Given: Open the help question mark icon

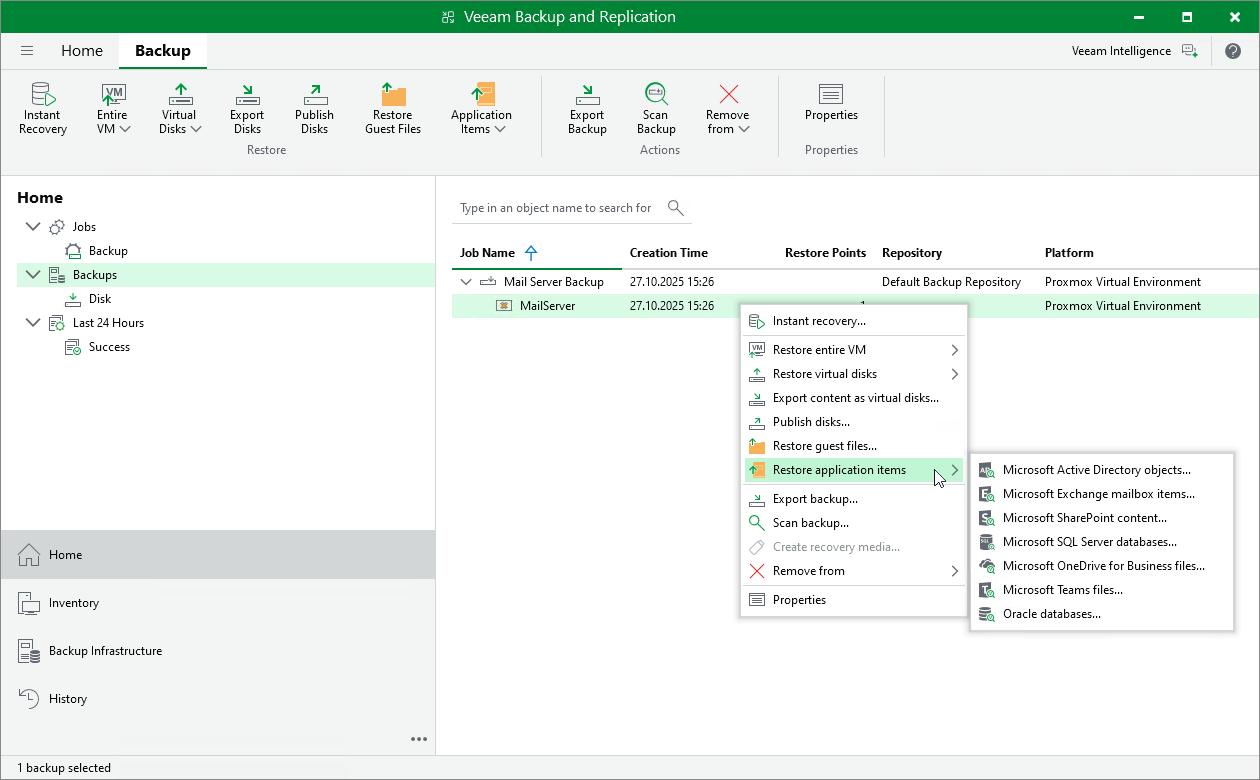Looking at the screenshot, I should (x=1232, y=51).
